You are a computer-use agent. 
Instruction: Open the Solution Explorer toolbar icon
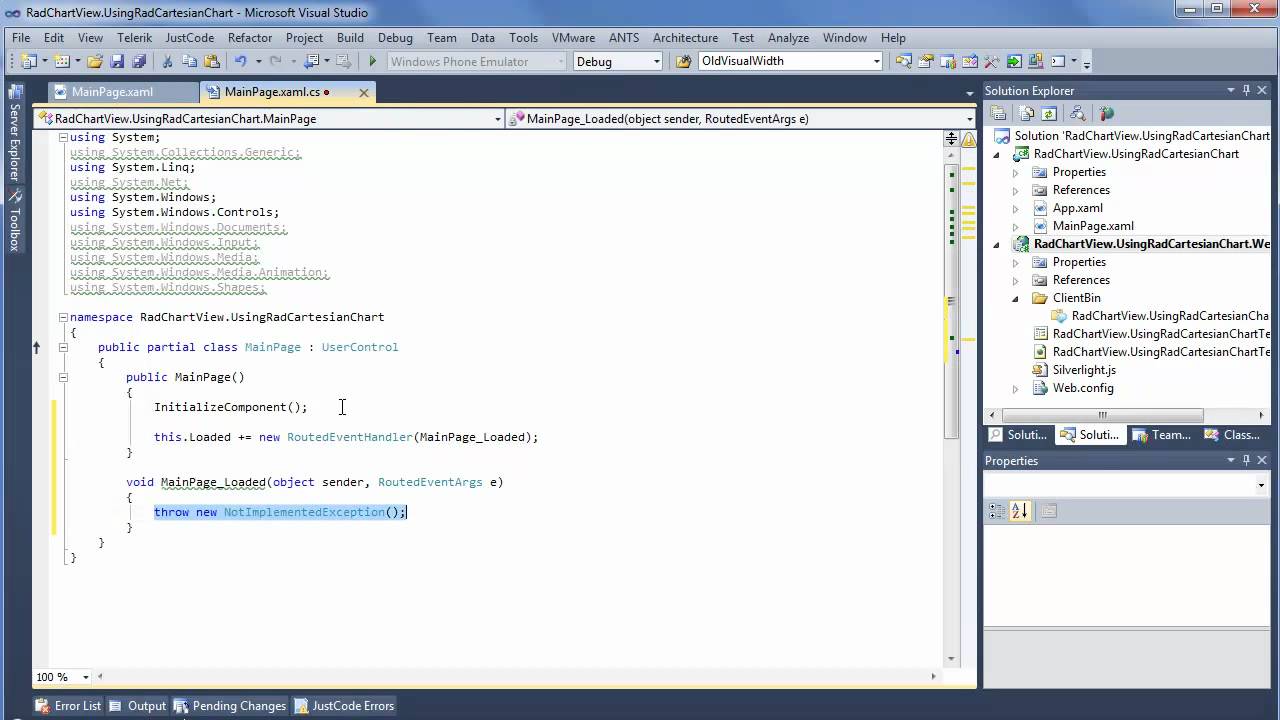click(903, 61)
